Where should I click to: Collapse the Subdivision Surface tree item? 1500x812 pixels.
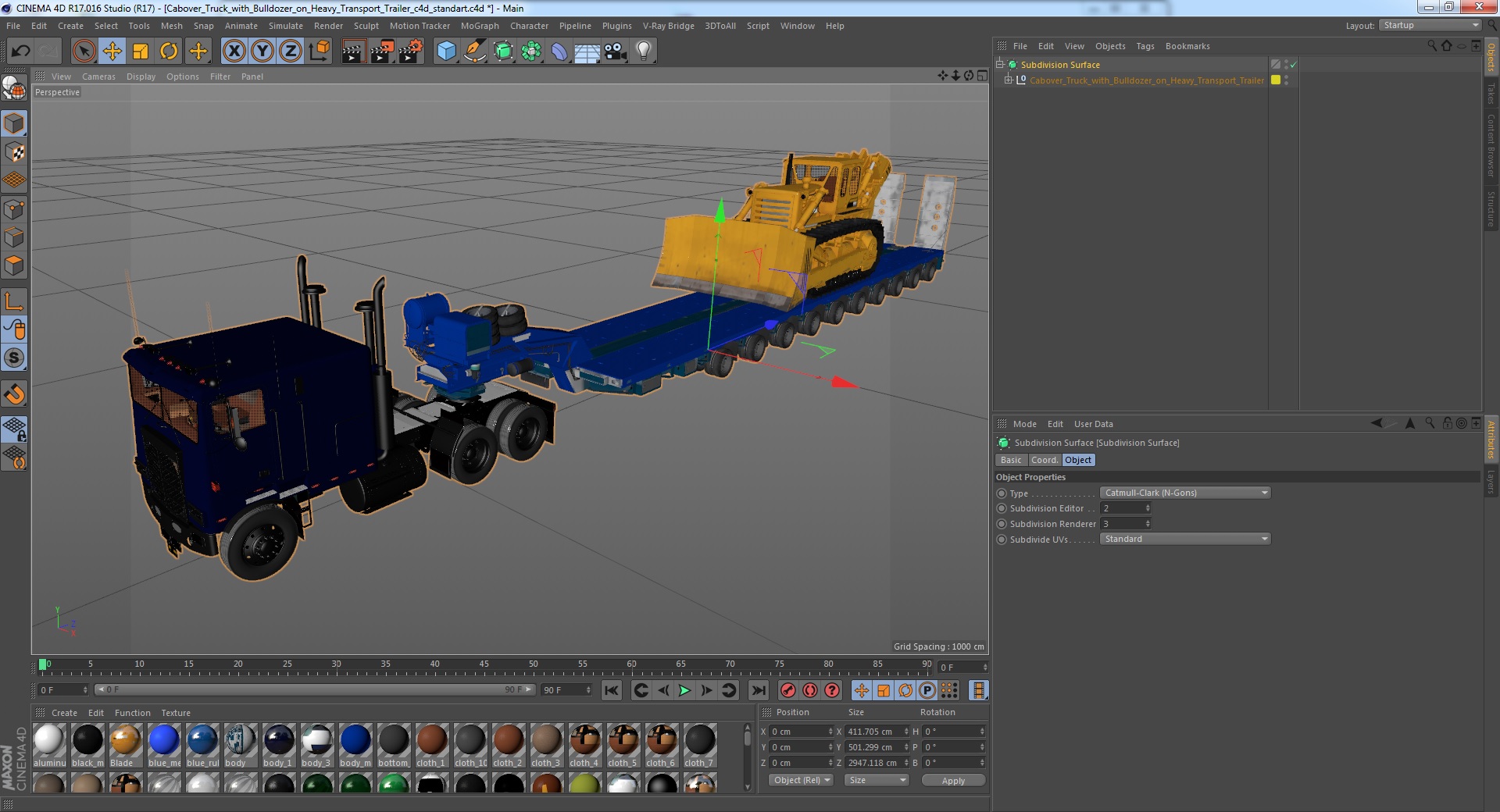click(x=1000, y=64)
